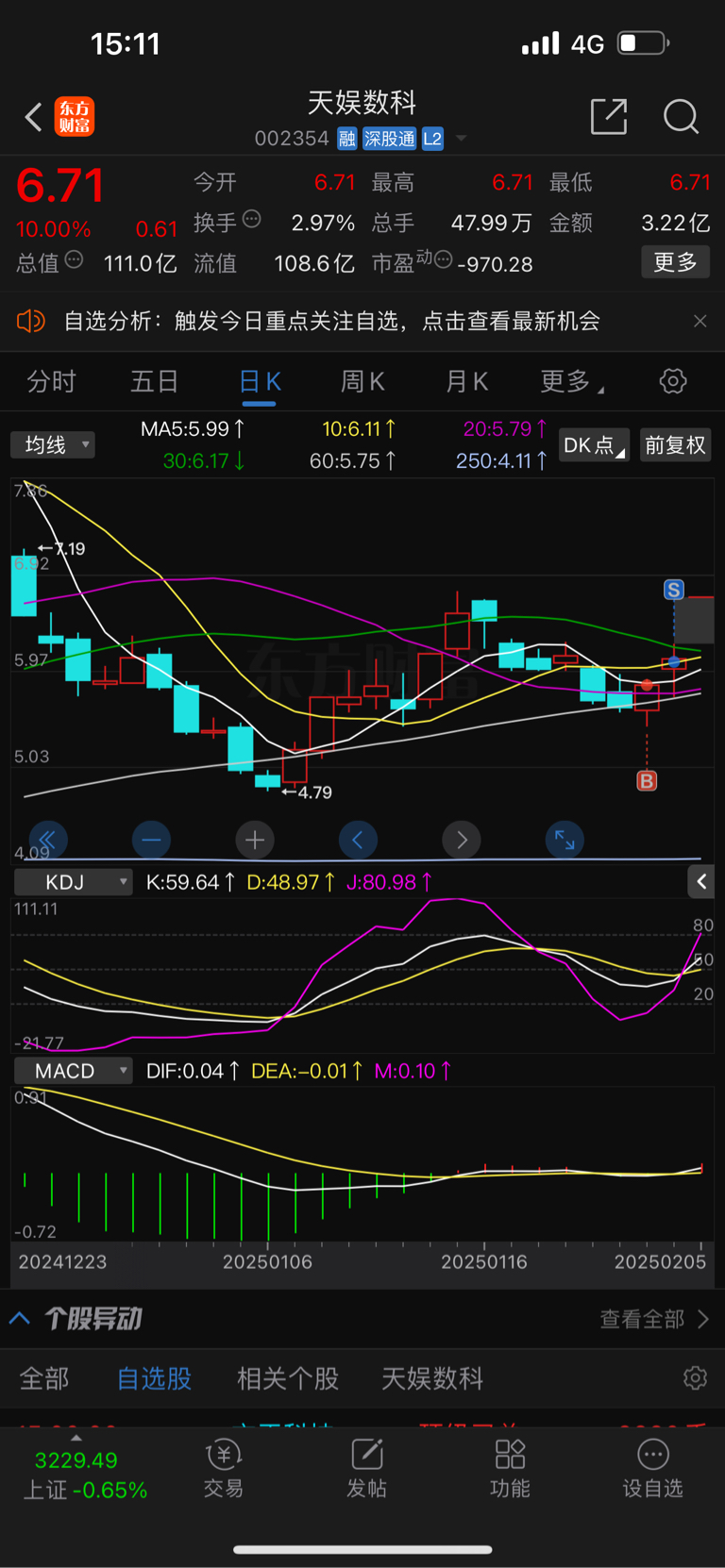Tap the back arrow icon
Image resolution: width=725 pixels, height=1568 pixels.
[34, 117]
